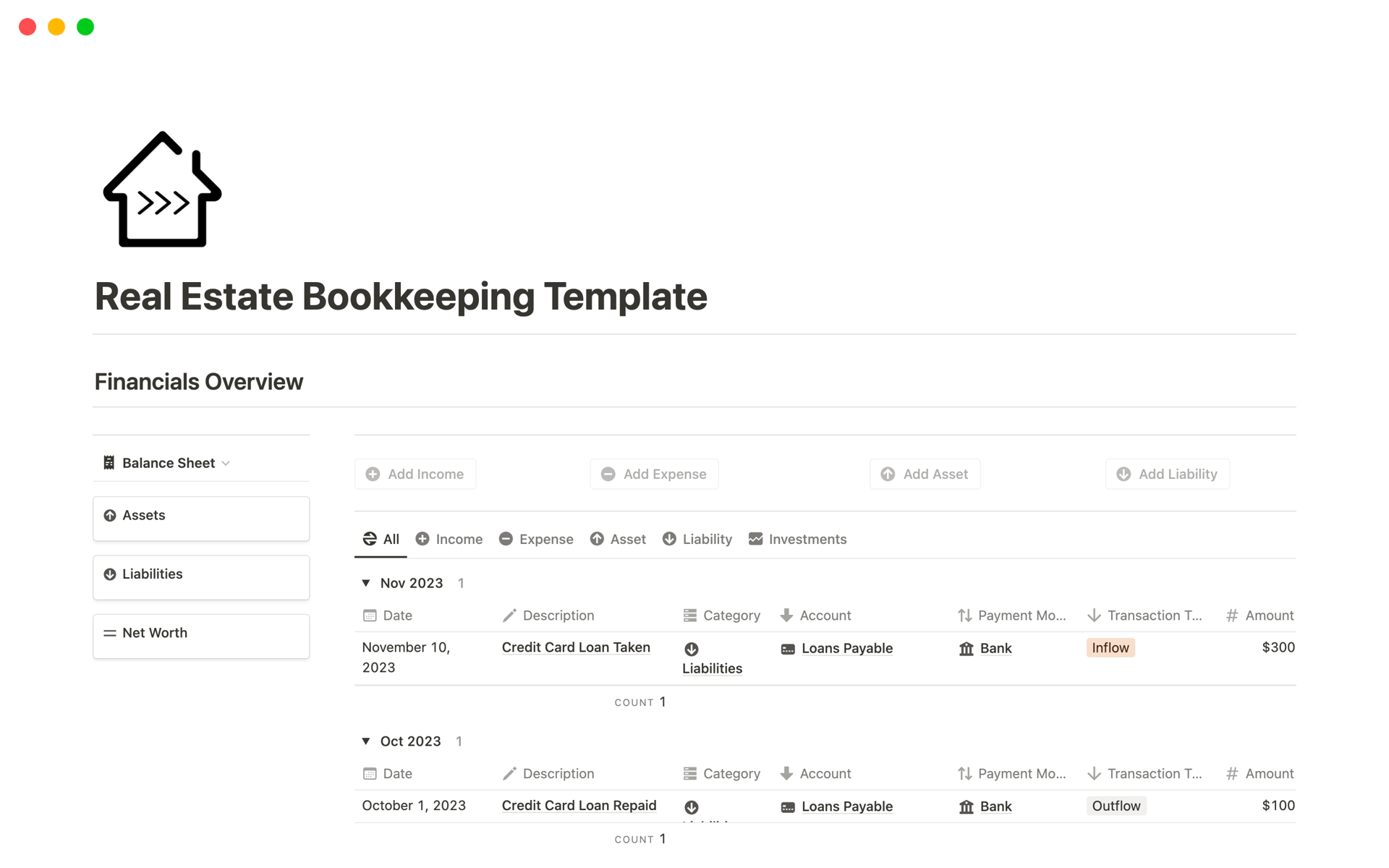Select the Balance Sheet icon in the sidebar

109,462
